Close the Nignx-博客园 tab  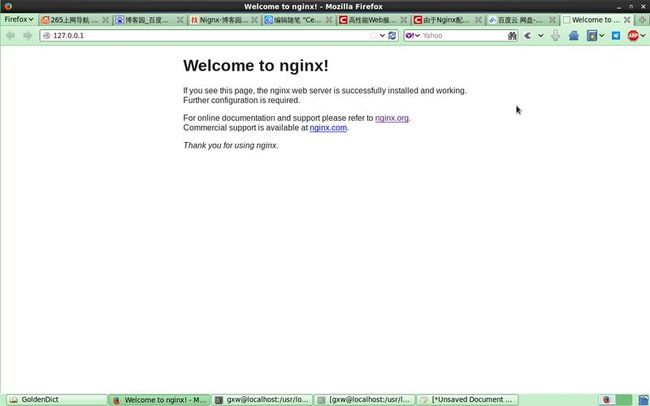tap(255, 20)
